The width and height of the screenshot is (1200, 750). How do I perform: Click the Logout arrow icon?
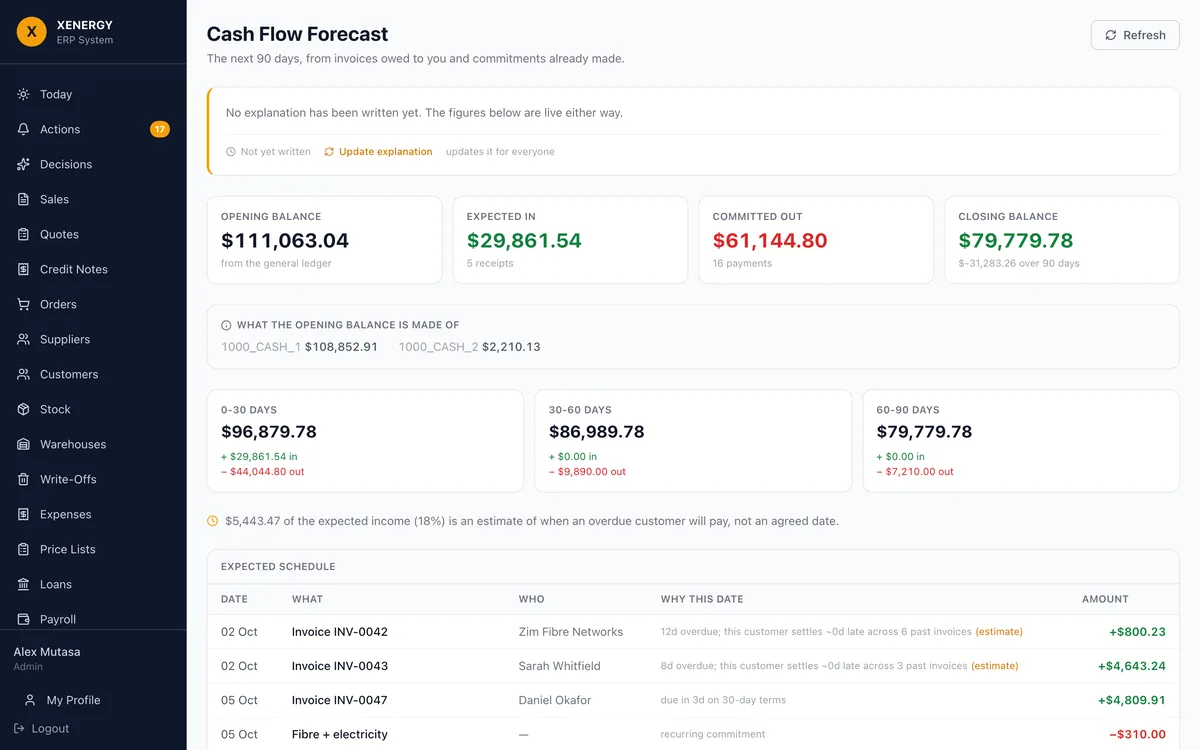click(x=19, y=728)
